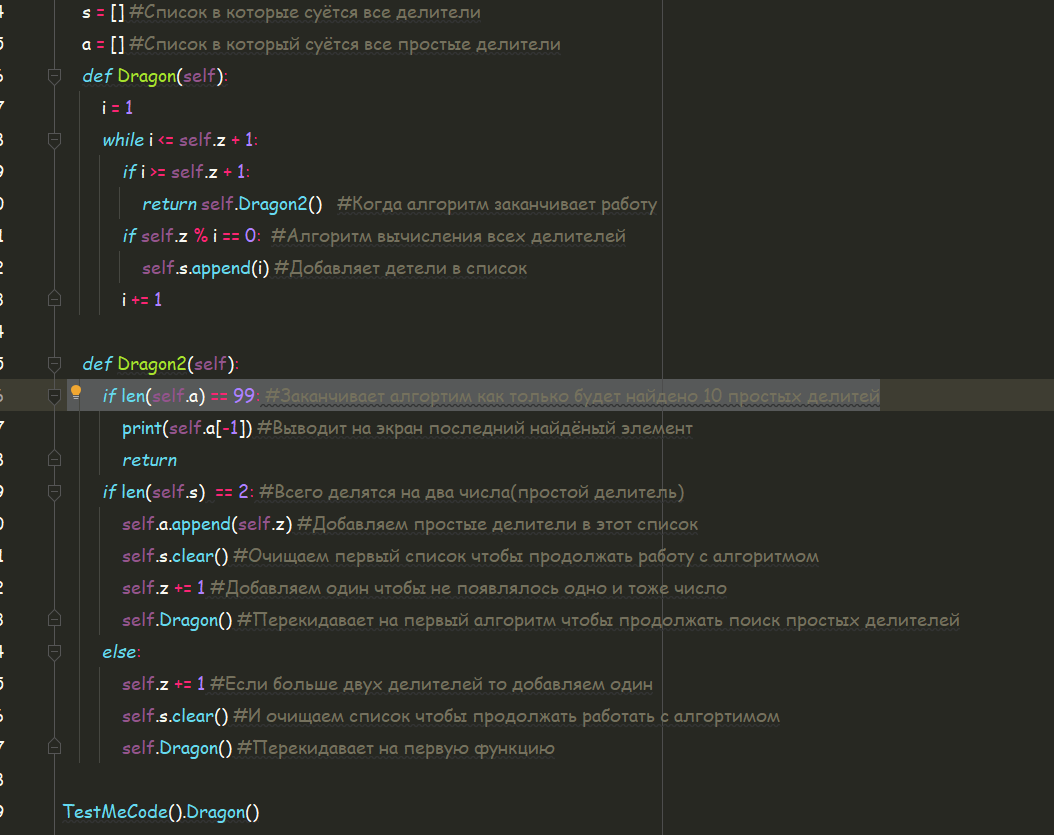Image resolution: width=1054 pixels, height=835 pixels.
Task: Click 'self.s.clear()' before '#Очищаем первый список' comment
Action: click(175, 556)
